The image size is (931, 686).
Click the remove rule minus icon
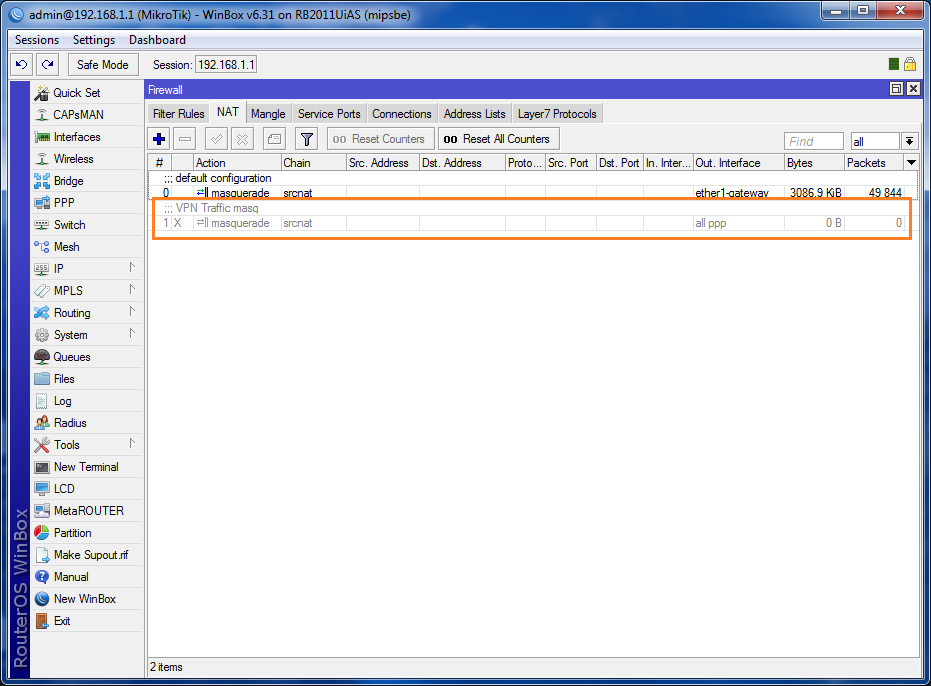pos(185,139)
